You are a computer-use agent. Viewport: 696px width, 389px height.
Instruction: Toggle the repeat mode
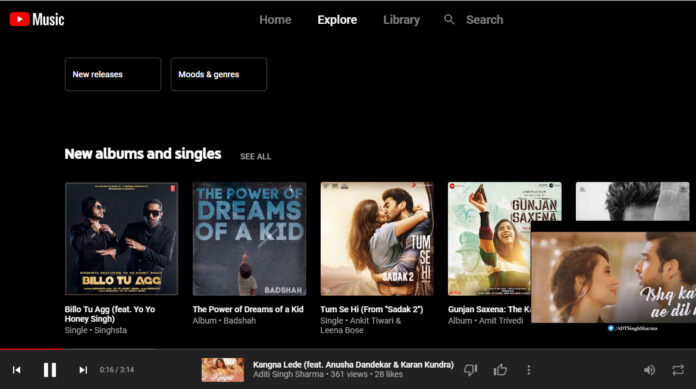click(x=678, y=370)
